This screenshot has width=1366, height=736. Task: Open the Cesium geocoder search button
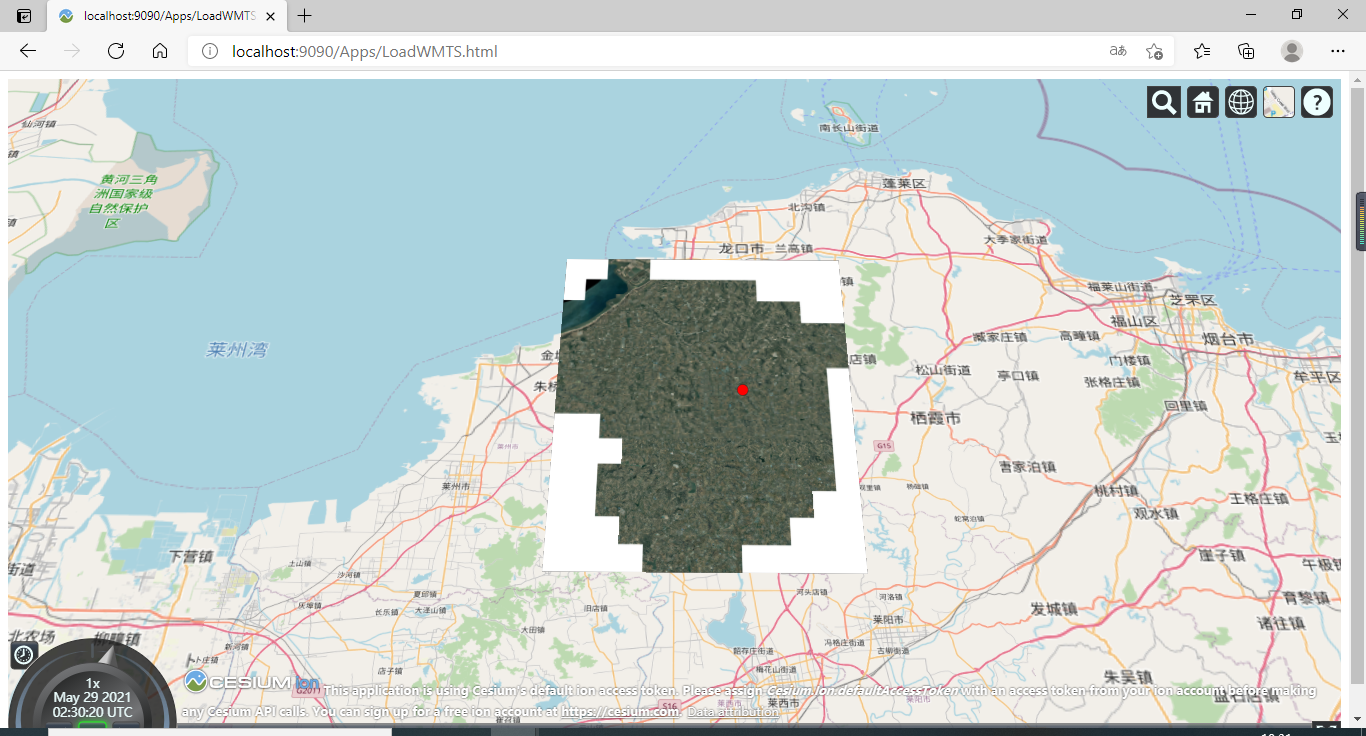click(x=1164, y=102)
